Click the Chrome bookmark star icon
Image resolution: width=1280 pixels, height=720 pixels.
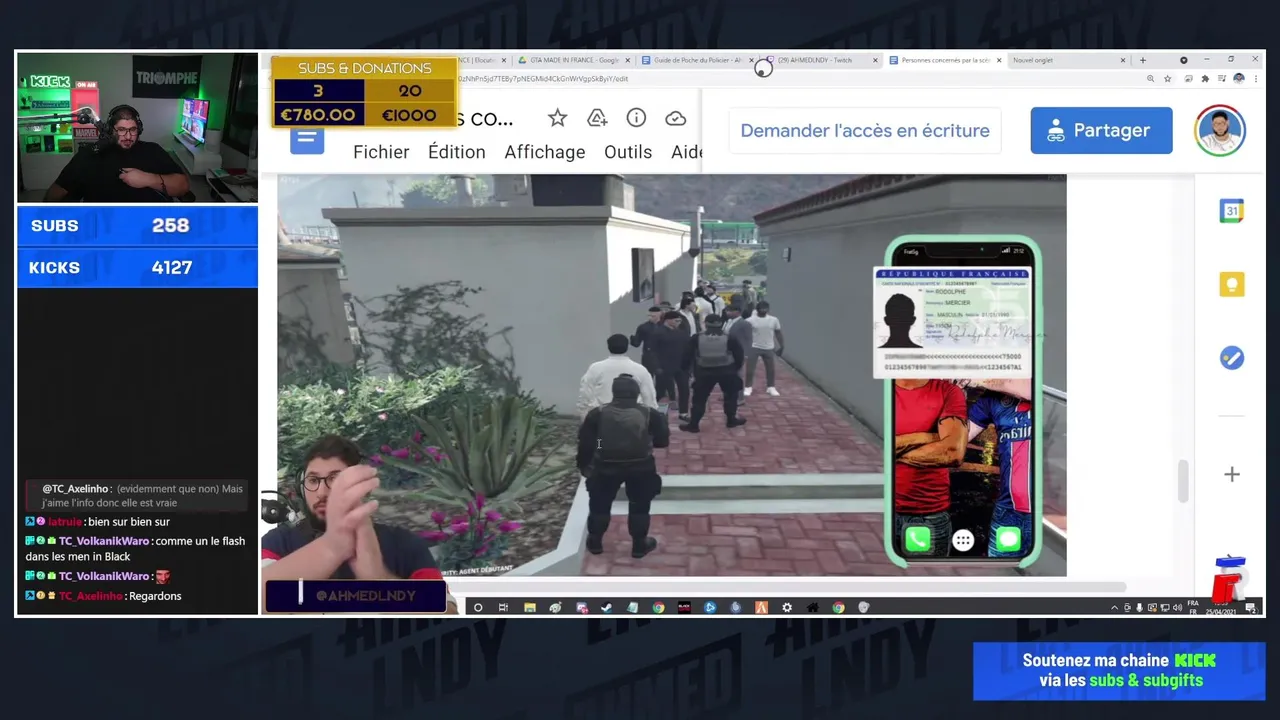(x=1167, y=79)
